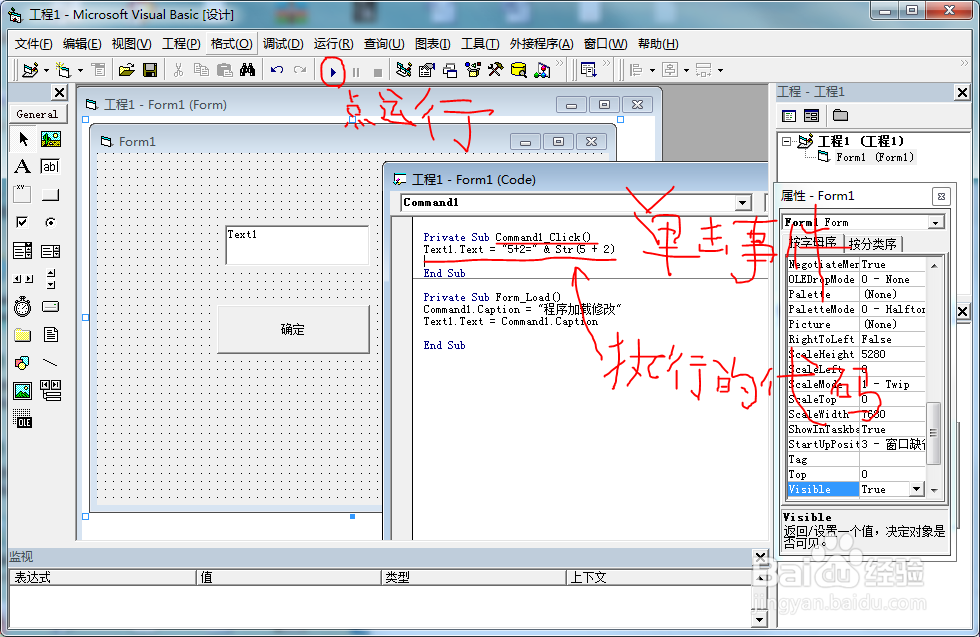This screenshot has width=980, height=637.
Task: Select the Shape tool in toolbox
Action: [23, 363]
